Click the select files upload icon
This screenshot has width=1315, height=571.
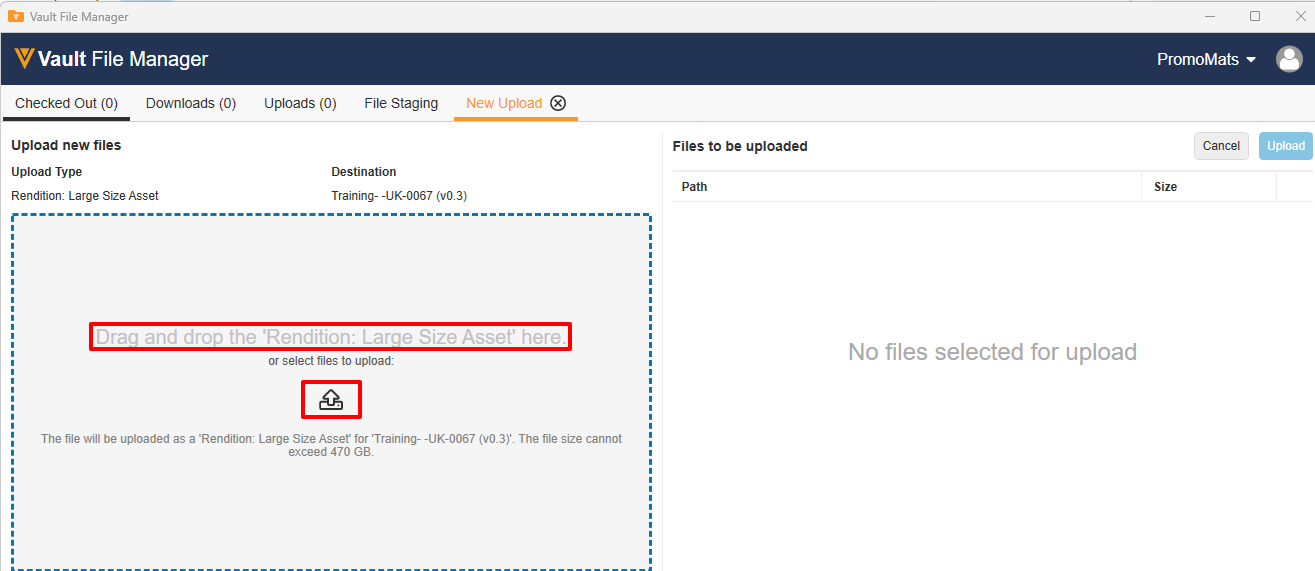tap(331, 400)
